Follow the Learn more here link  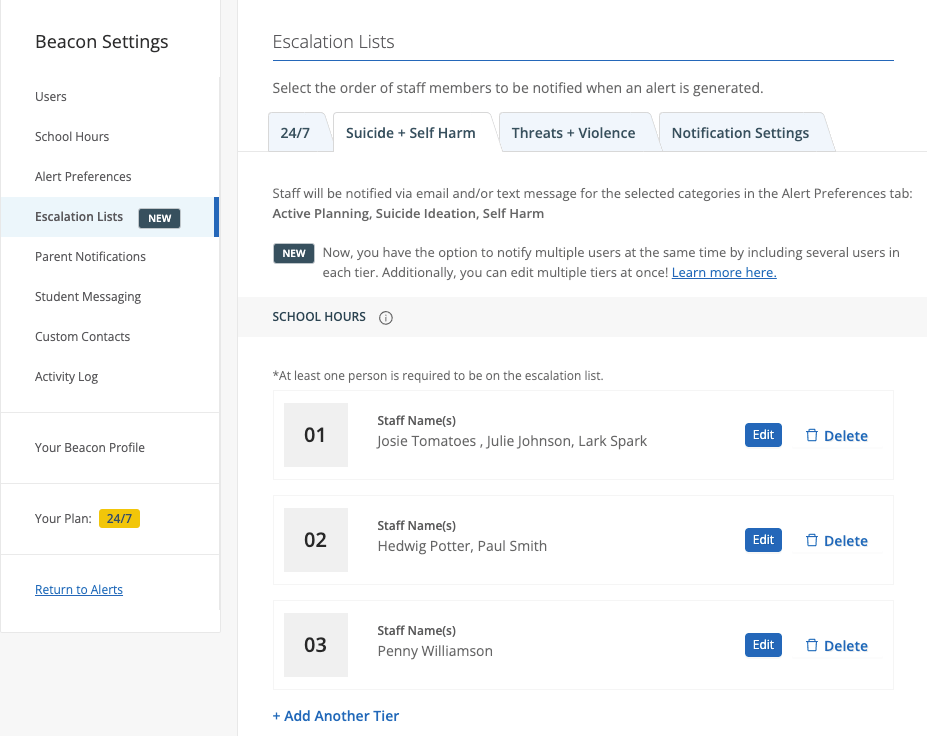pos(724,273)
